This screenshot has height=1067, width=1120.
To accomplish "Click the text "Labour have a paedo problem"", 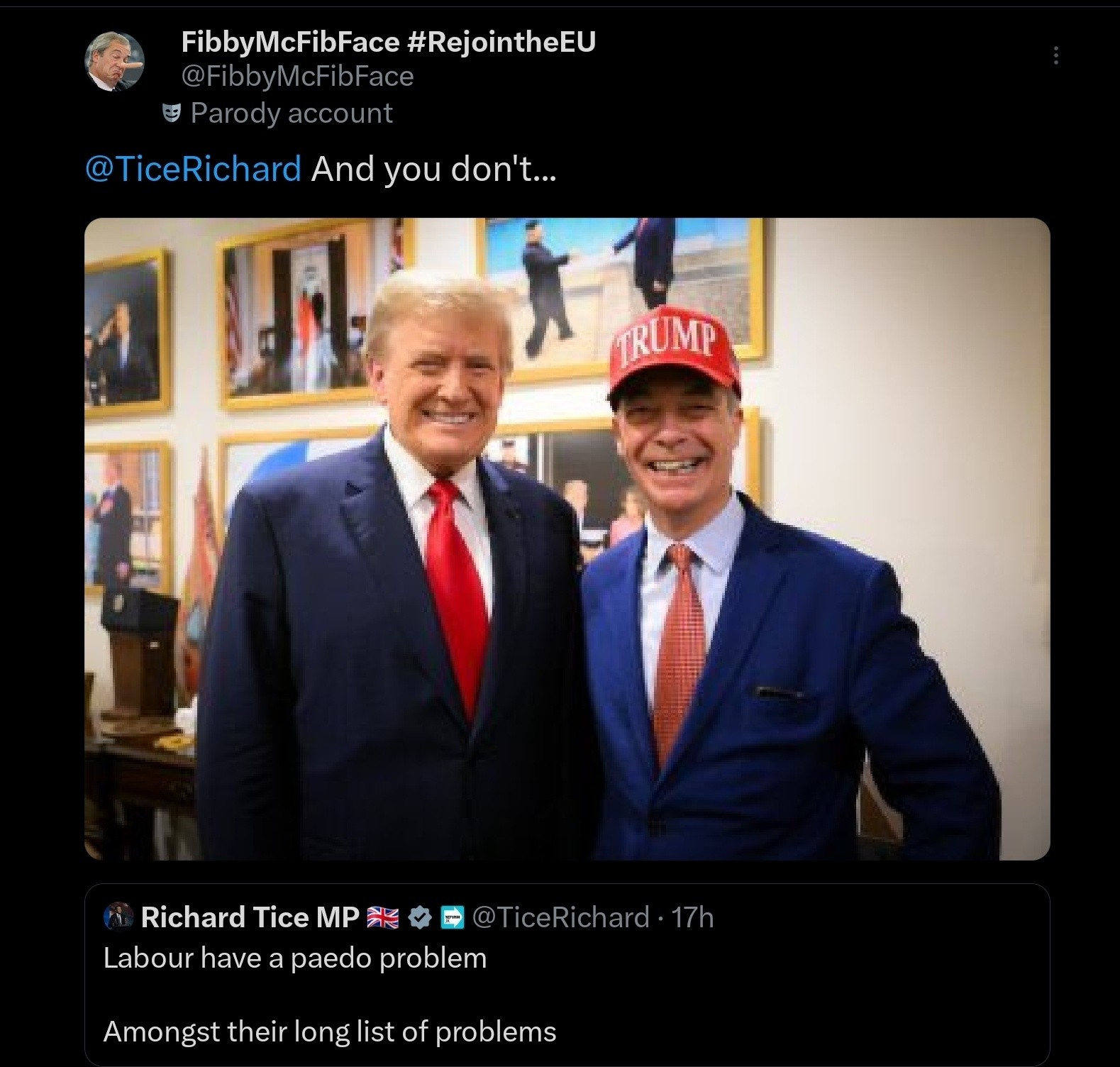I will pyautogui.click(x=295, y=958).
